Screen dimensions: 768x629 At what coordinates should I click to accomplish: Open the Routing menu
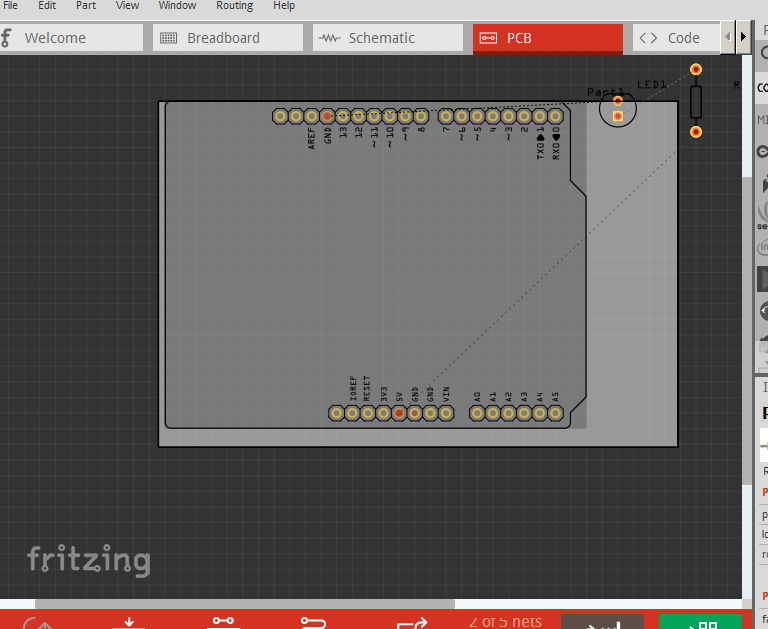(x=235, y=5)
